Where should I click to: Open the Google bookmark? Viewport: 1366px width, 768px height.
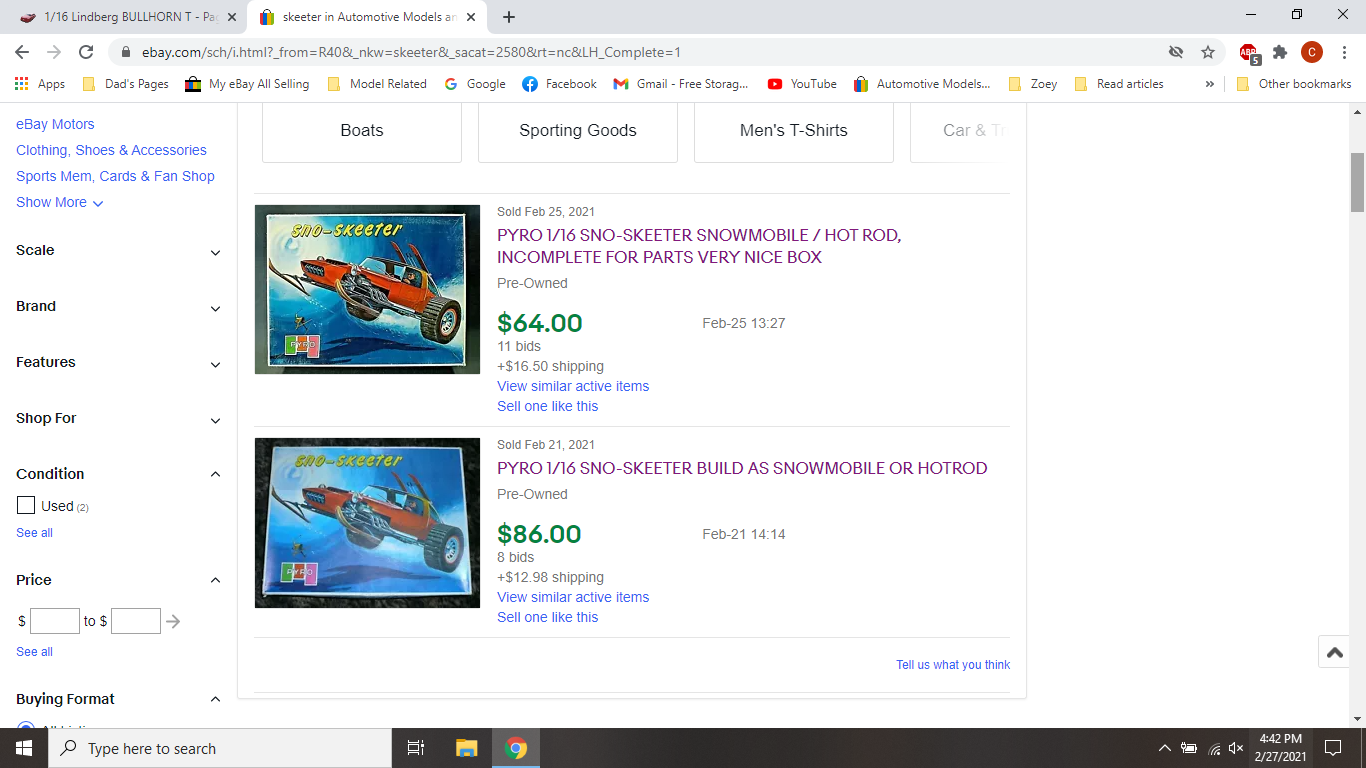point(475,84)
